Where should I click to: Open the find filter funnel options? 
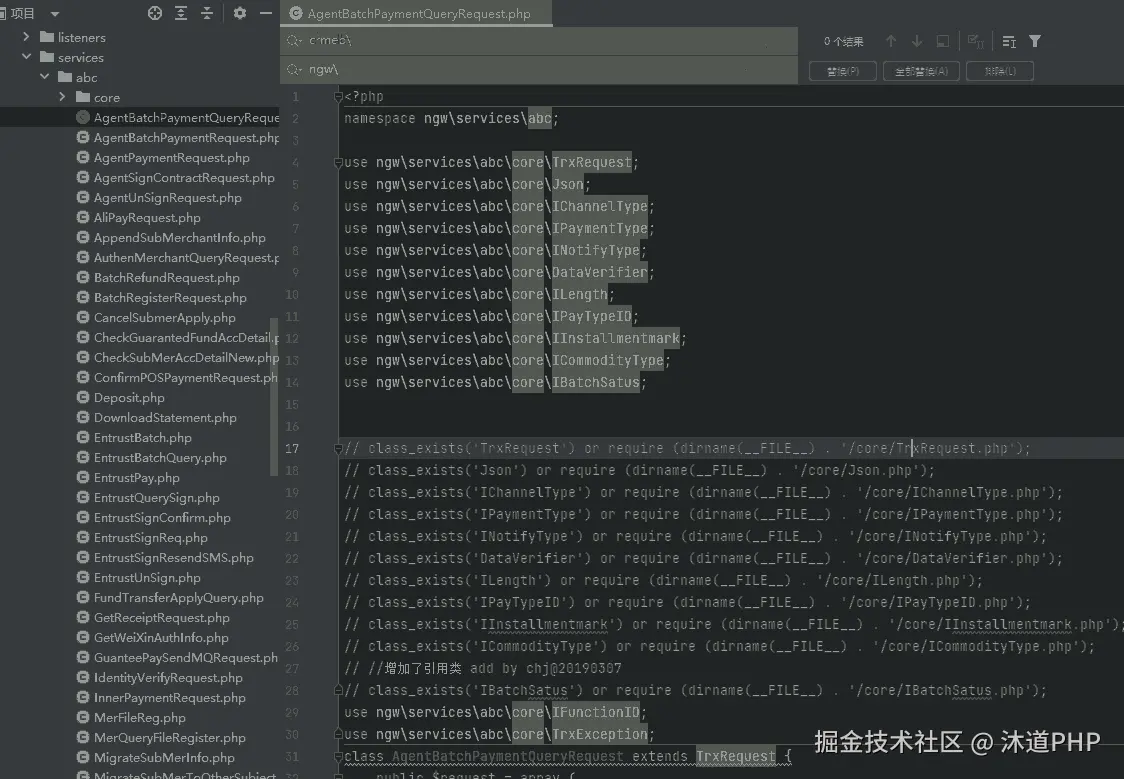(x=1035, y=42)
